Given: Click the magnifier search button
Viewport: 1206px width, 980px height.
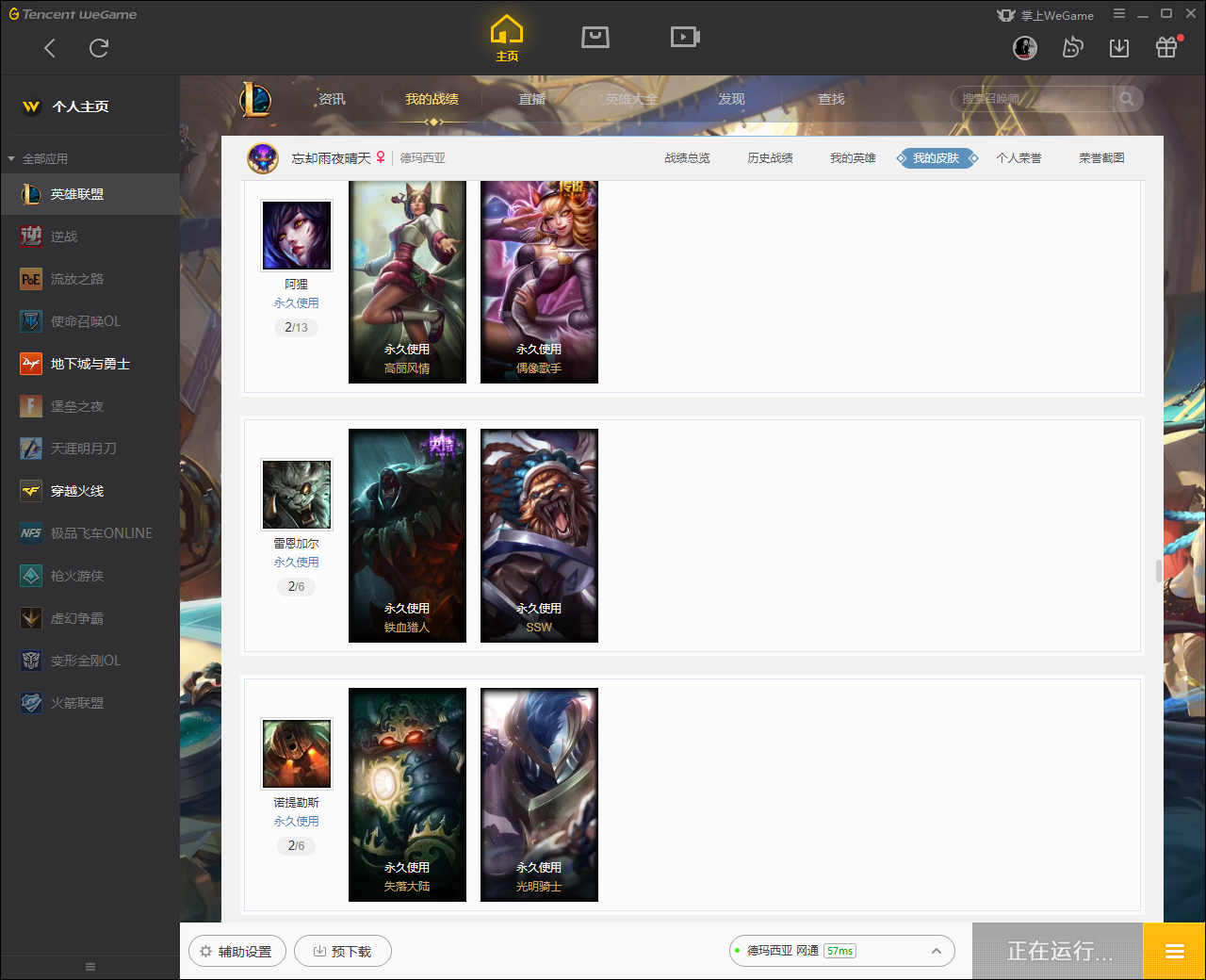Looking at the screenshot, I should [x=1127, y=99].
